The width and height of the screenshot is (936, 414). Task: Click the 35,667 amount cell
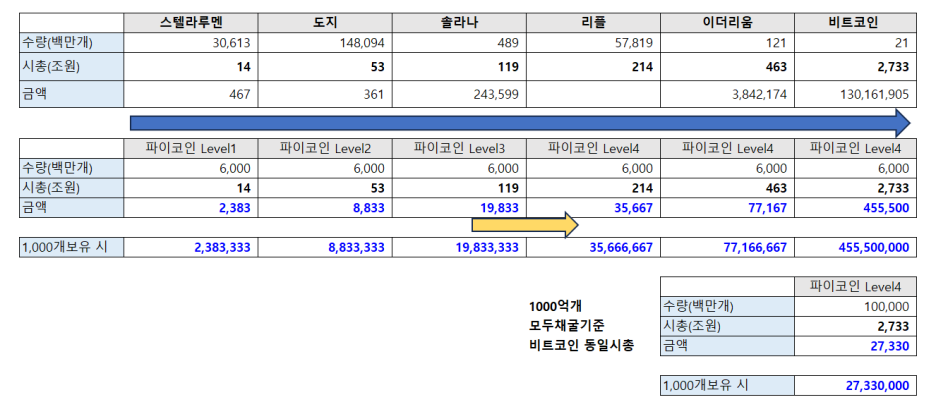point(593,208)
